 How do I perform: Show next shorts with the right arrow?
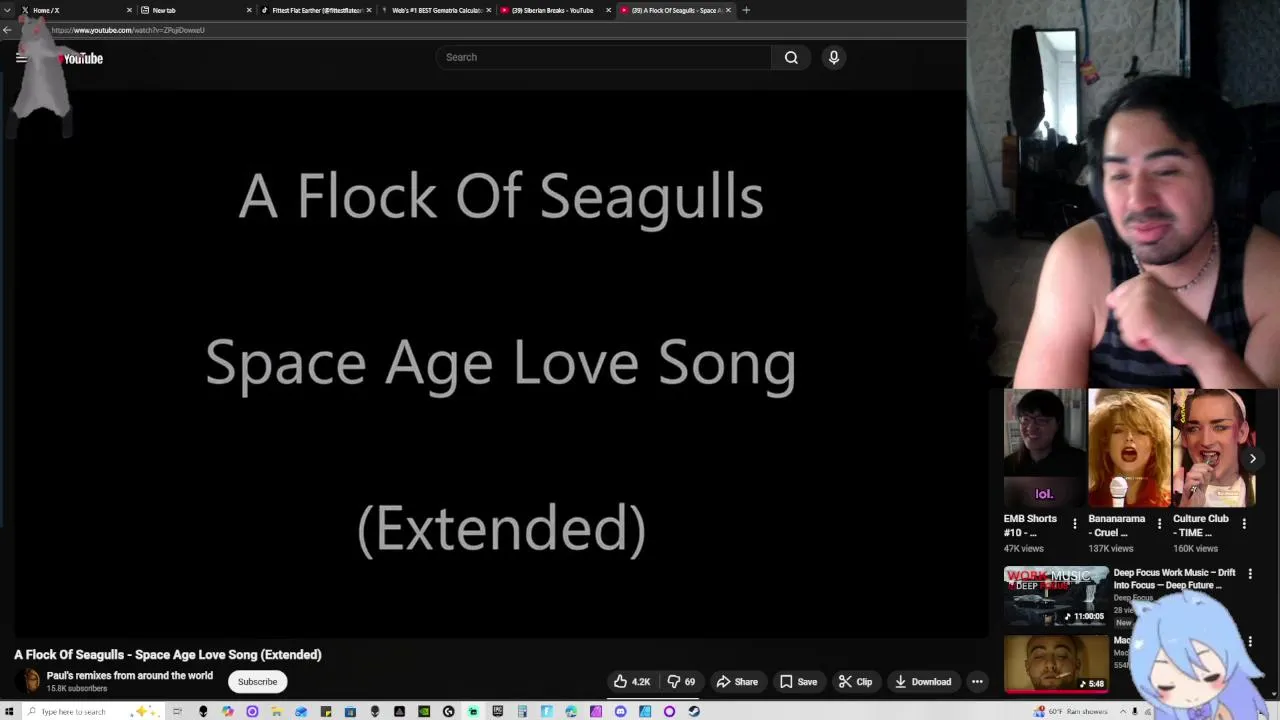pyautogui.click(x=1252, y=458)
